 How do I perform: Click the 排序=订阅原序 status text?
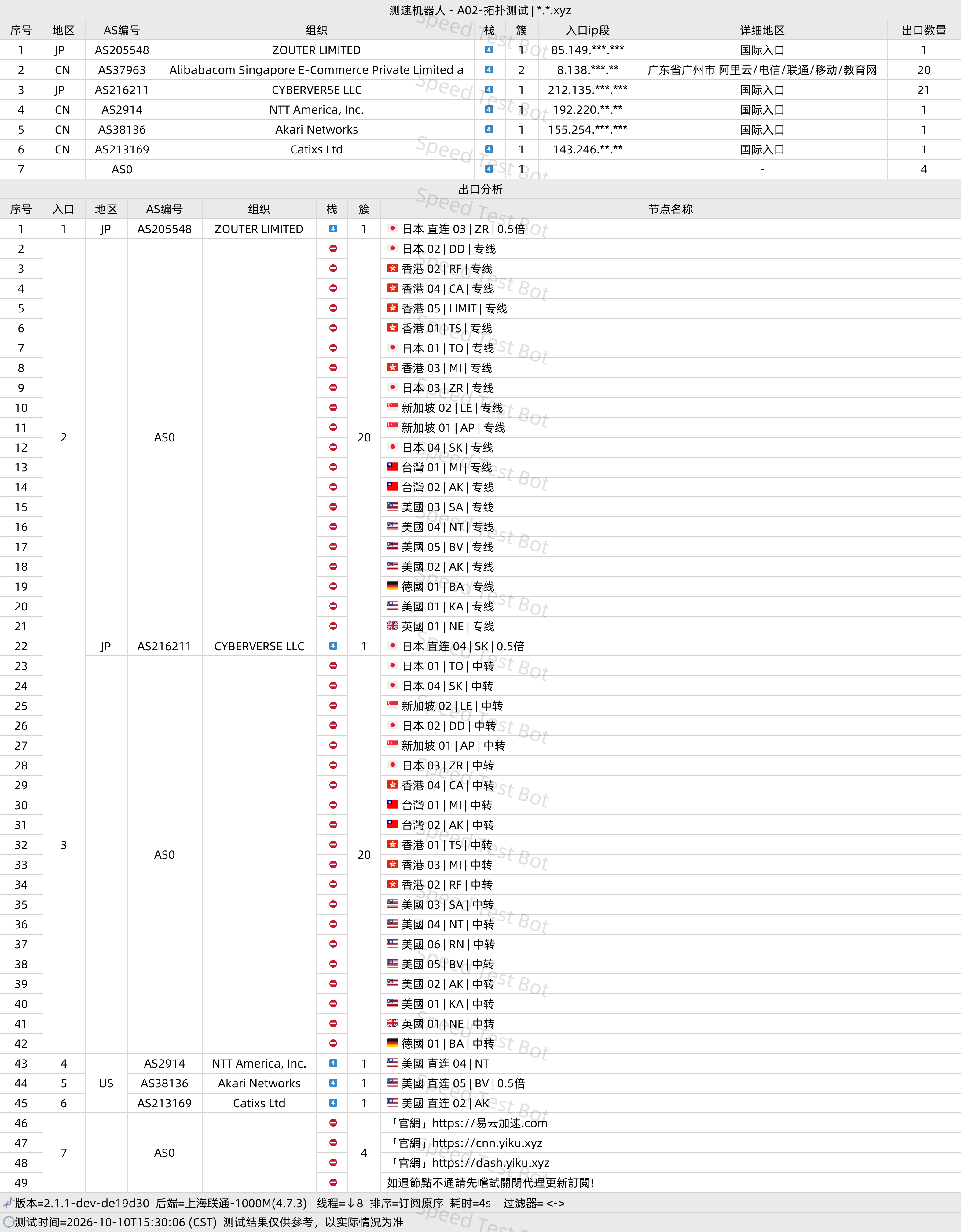pyautogui.click(x=407, y=1203)
